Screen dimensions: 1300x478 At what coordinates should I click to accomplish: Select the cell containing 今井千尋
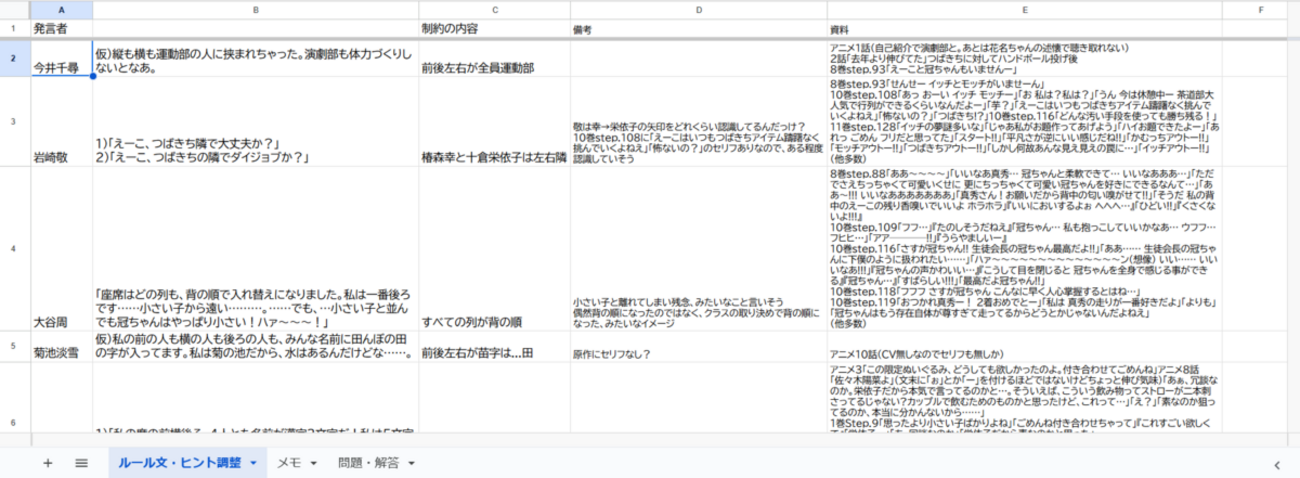[x=62, y=58]
